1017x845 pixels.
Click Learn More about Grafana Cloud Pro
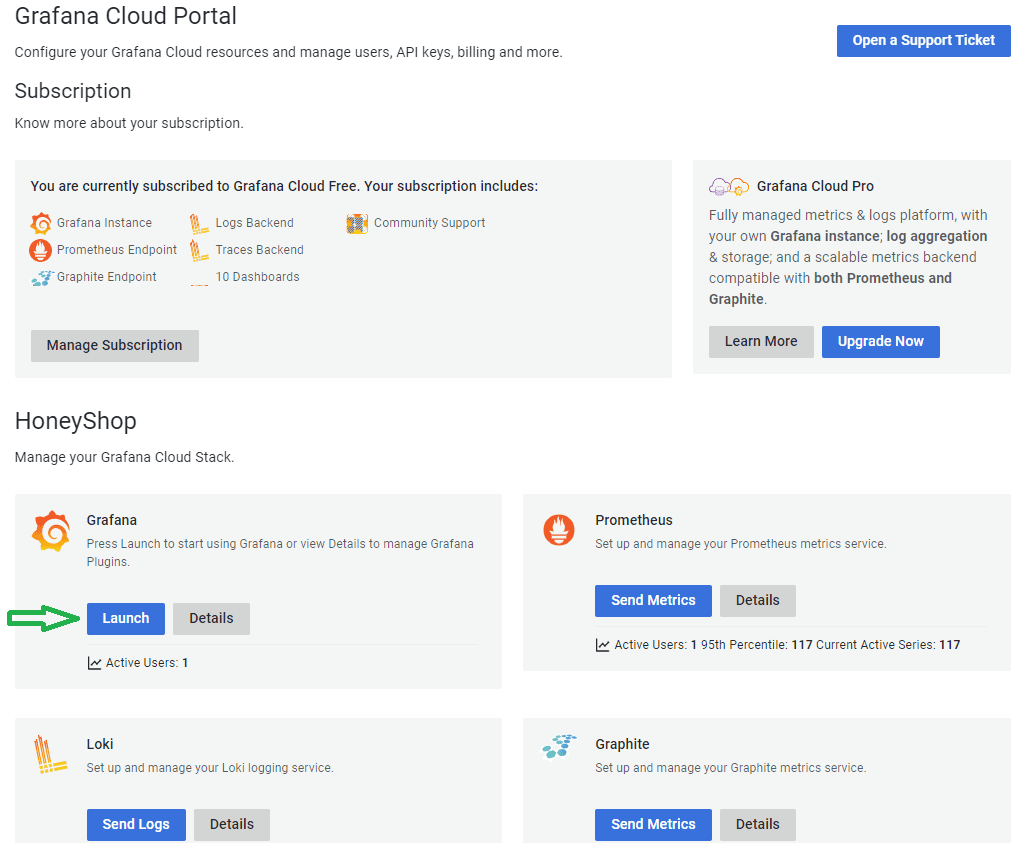(761, 341)
